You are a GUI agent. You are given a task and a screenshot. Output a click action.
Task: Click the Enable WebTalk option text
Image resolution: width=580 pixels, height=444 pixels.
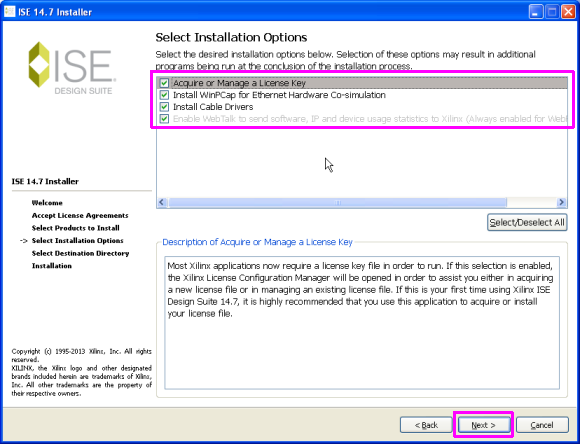[x=370, y=119]
